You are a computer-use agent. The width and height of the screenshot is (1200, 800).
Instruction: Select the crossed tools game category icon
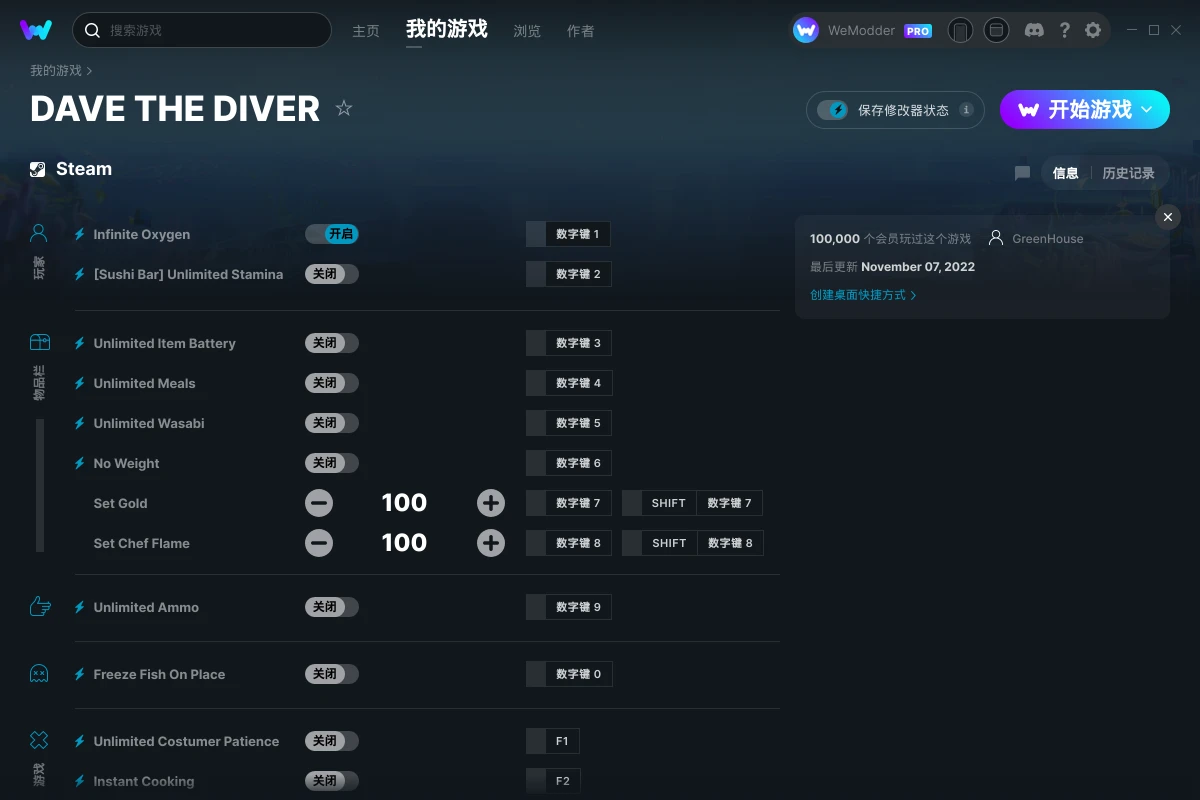pos(39,740)
